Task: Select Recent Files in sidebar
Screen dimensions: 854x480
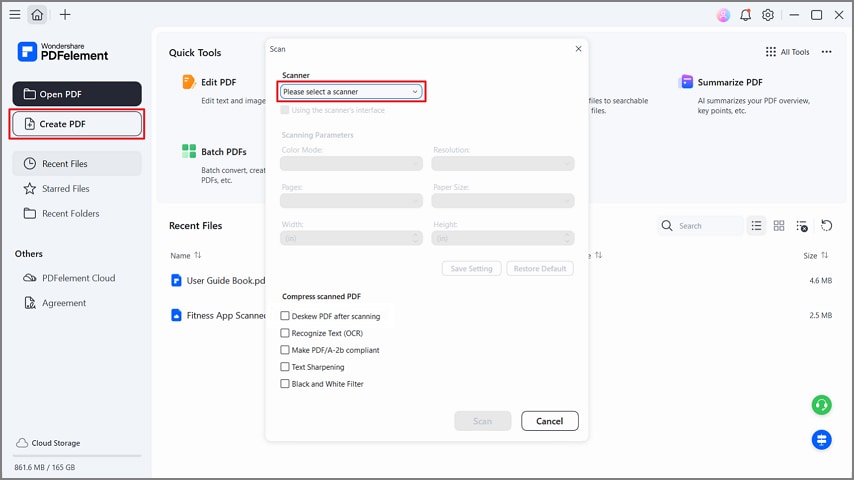Action: (x=77, y=163)
